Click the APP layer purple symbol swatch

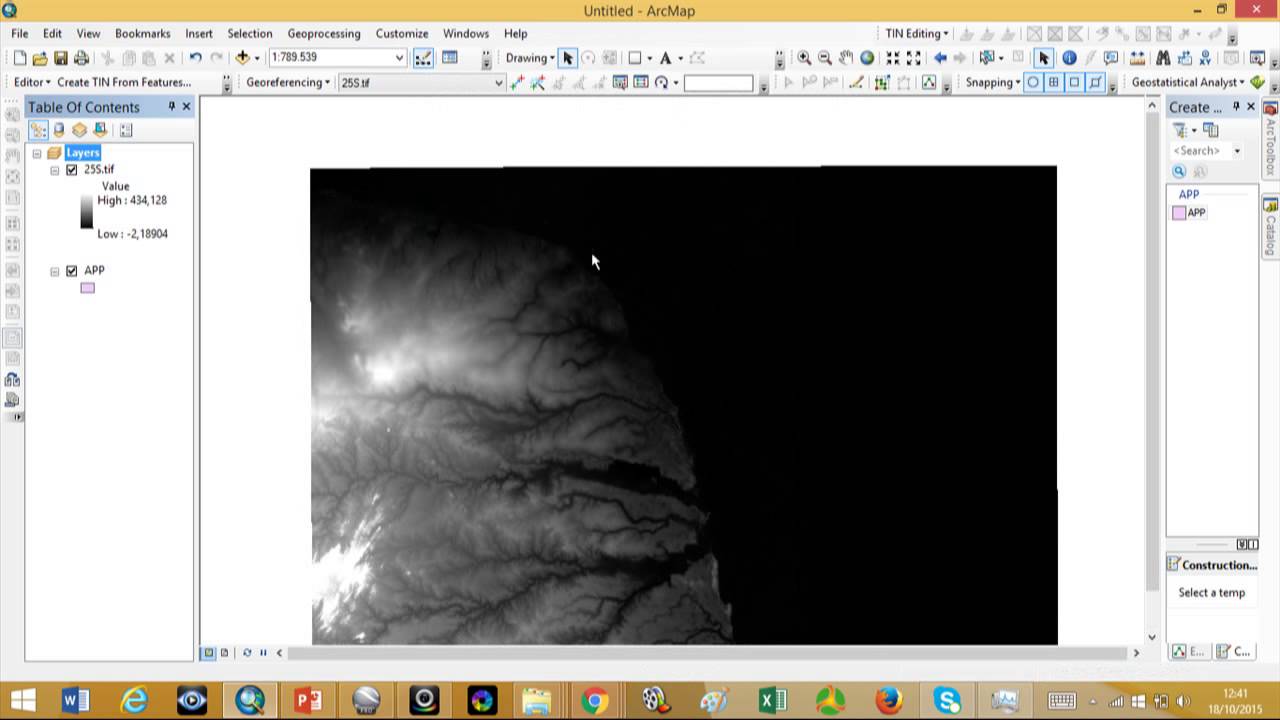[88, 288]
